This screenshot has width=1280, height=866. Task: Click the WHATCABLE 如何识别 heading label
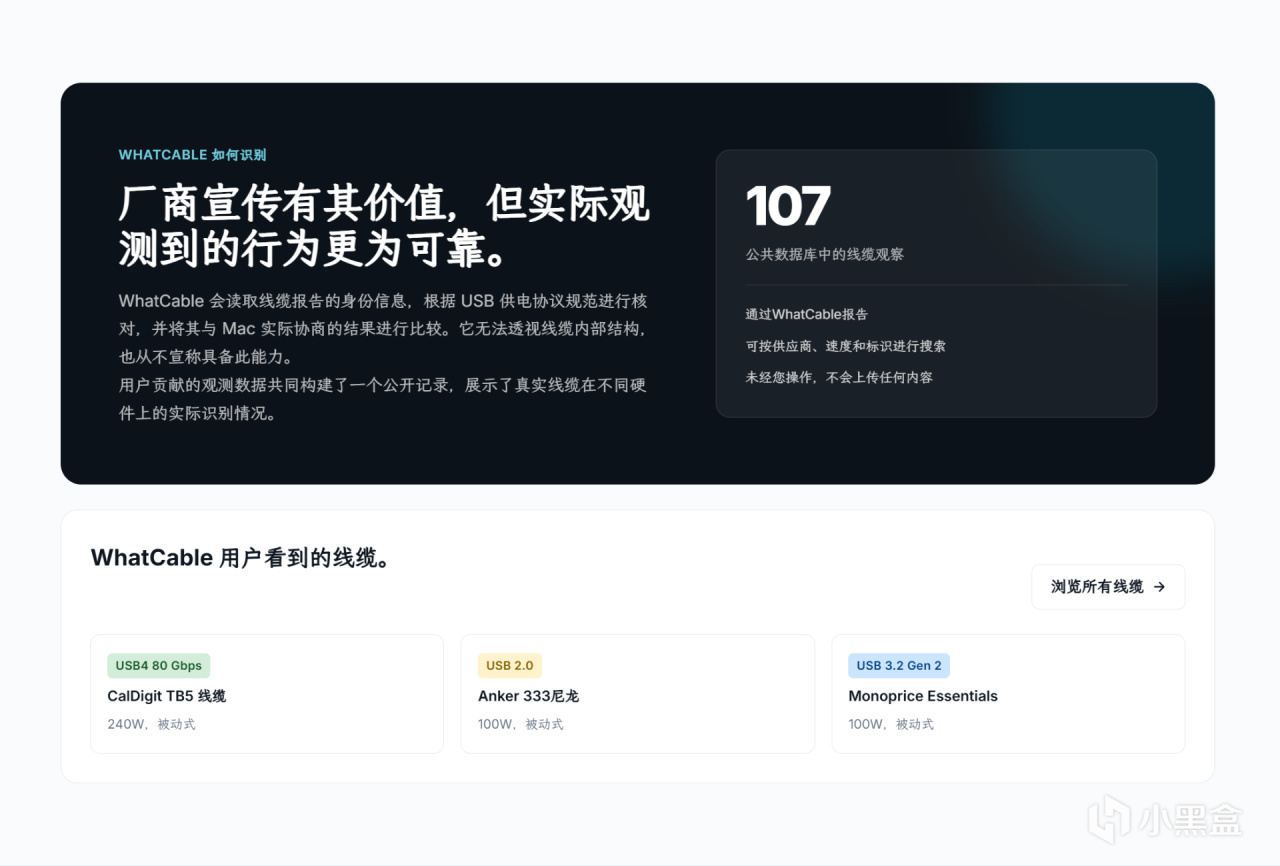pos(192,155)
